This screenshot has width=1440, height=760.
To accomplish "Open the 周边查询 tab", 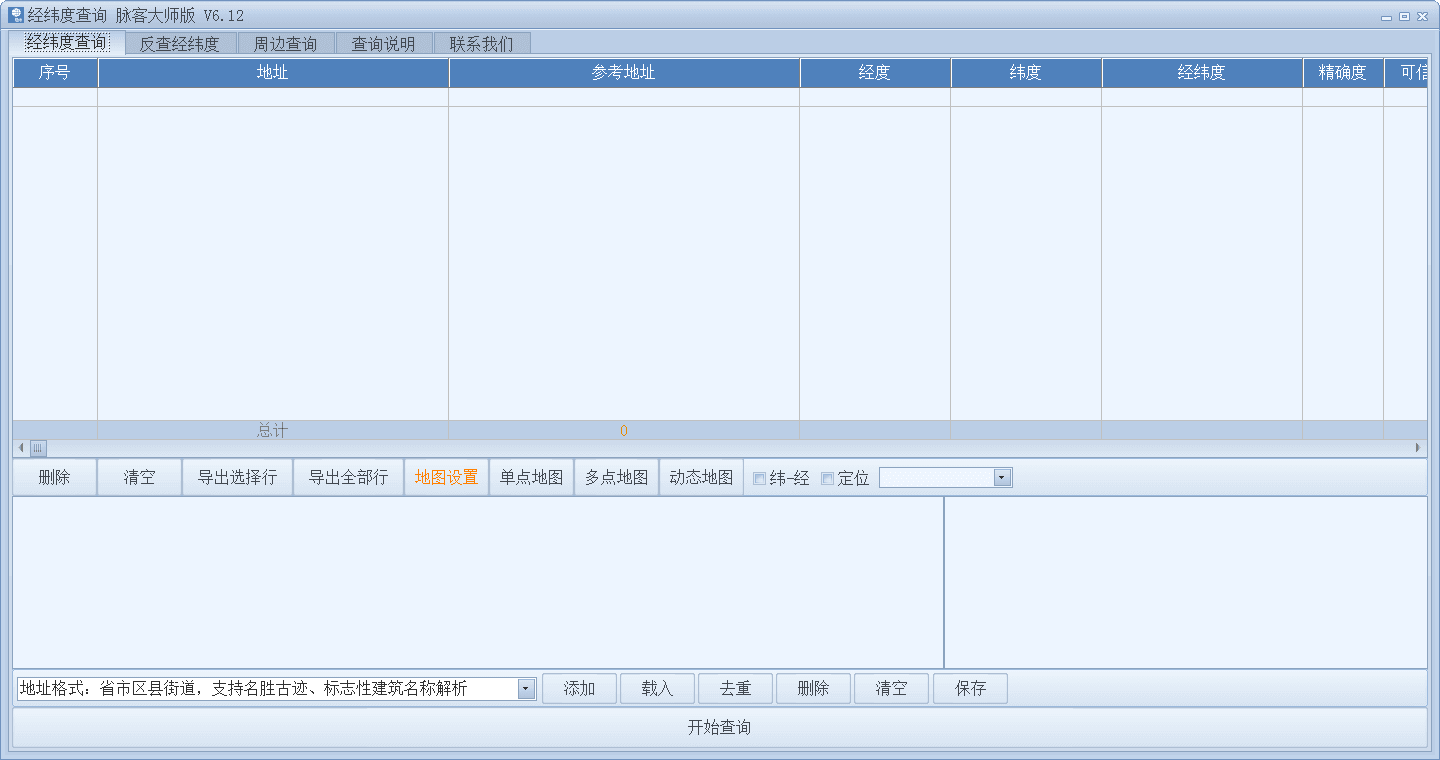I will coord(285,44).
